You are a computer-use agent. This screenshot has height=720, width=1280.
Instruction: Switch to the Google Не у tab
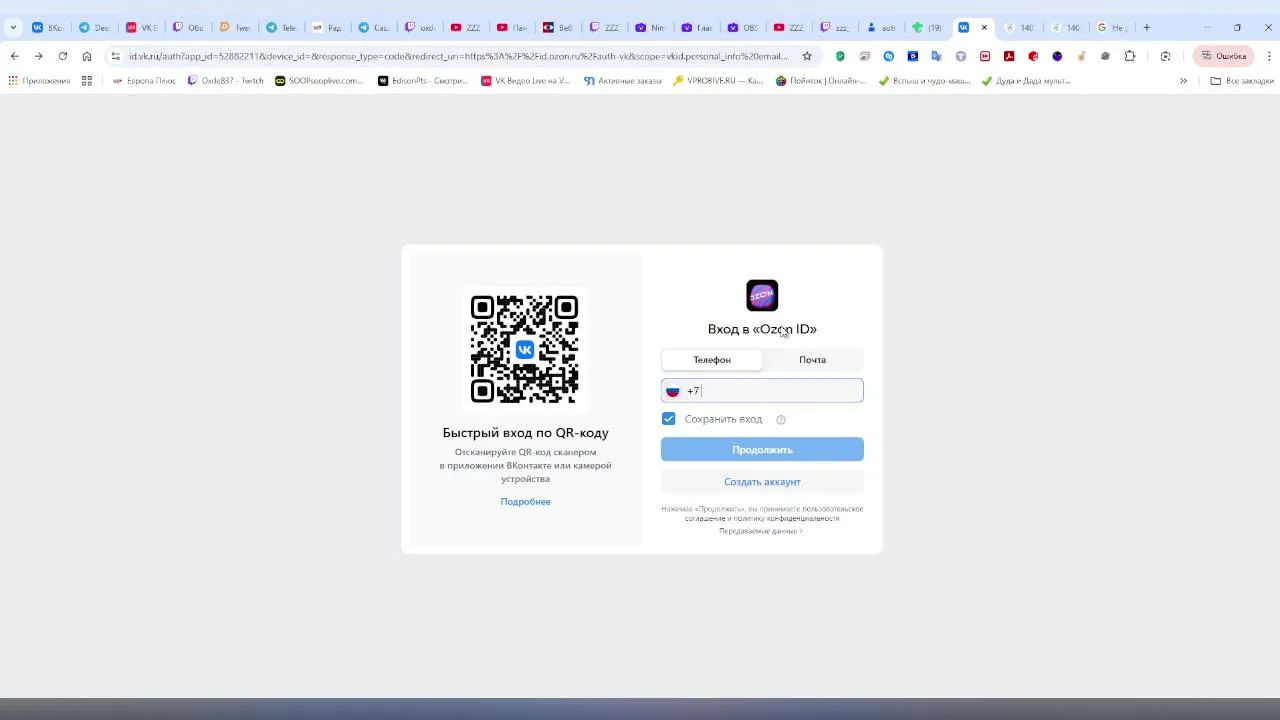1111,27
